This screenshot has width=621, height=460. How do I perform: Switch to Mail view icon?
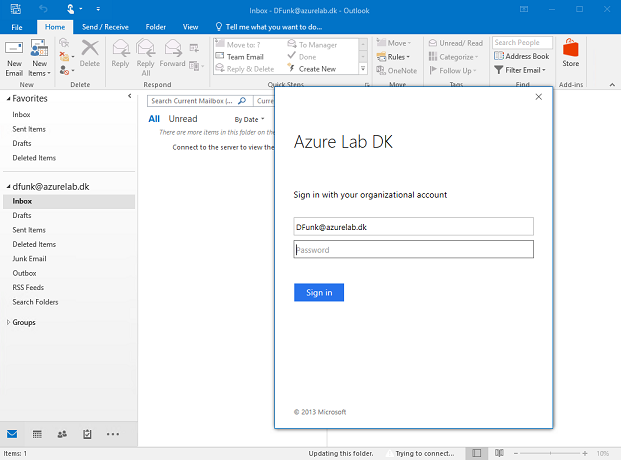(12, 434)
